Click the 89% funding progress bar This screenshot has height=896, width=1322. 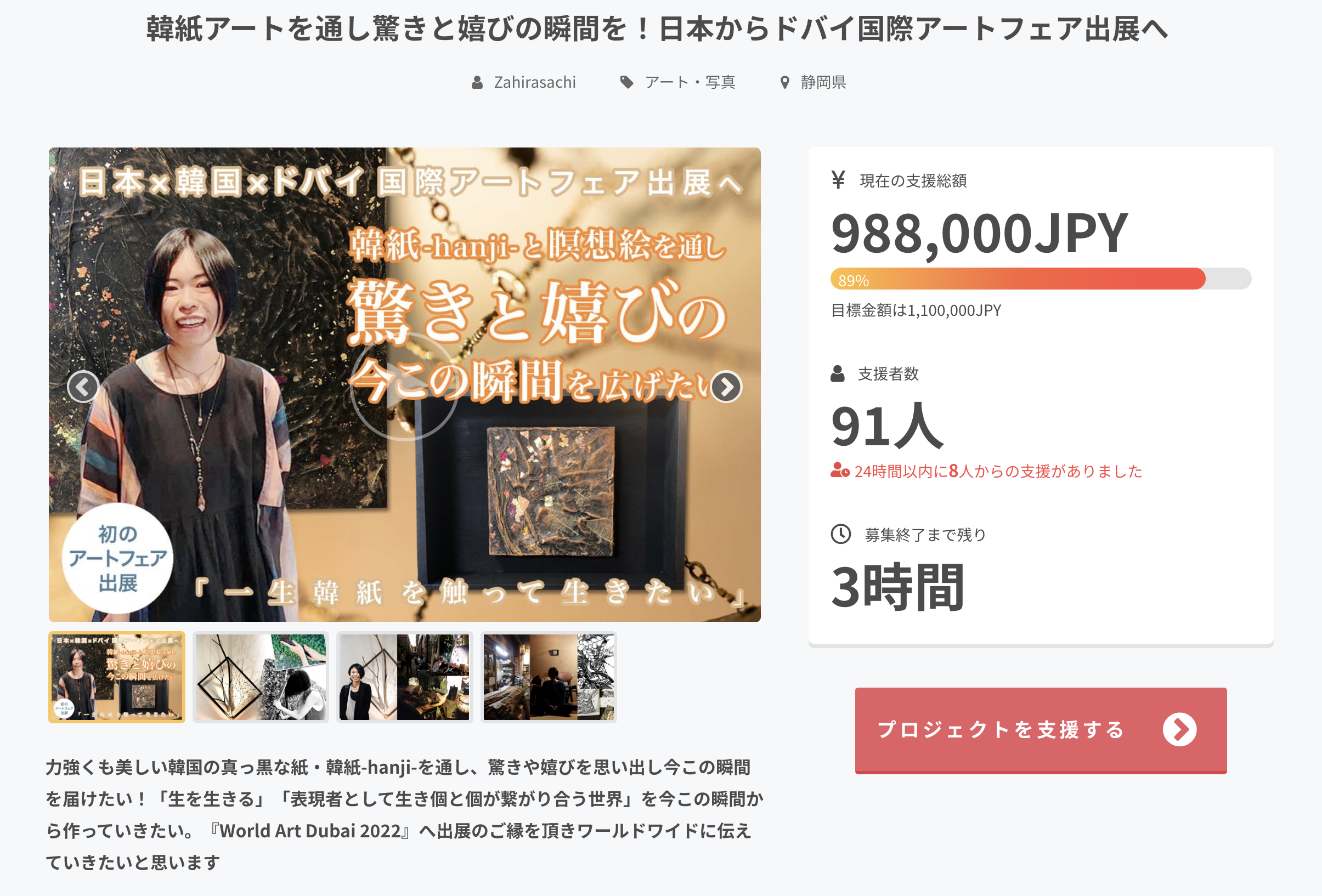[x=1041, y=279]
